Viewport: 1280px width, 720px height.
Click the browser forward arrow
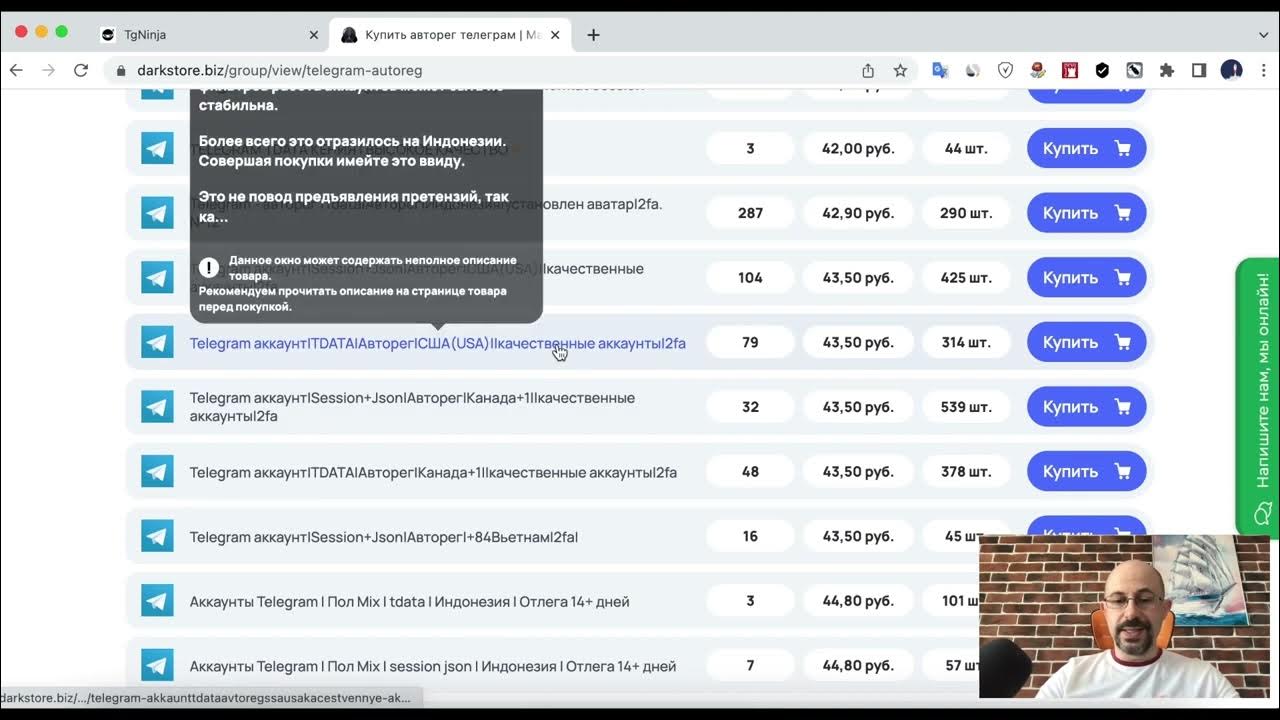point(48,70)
